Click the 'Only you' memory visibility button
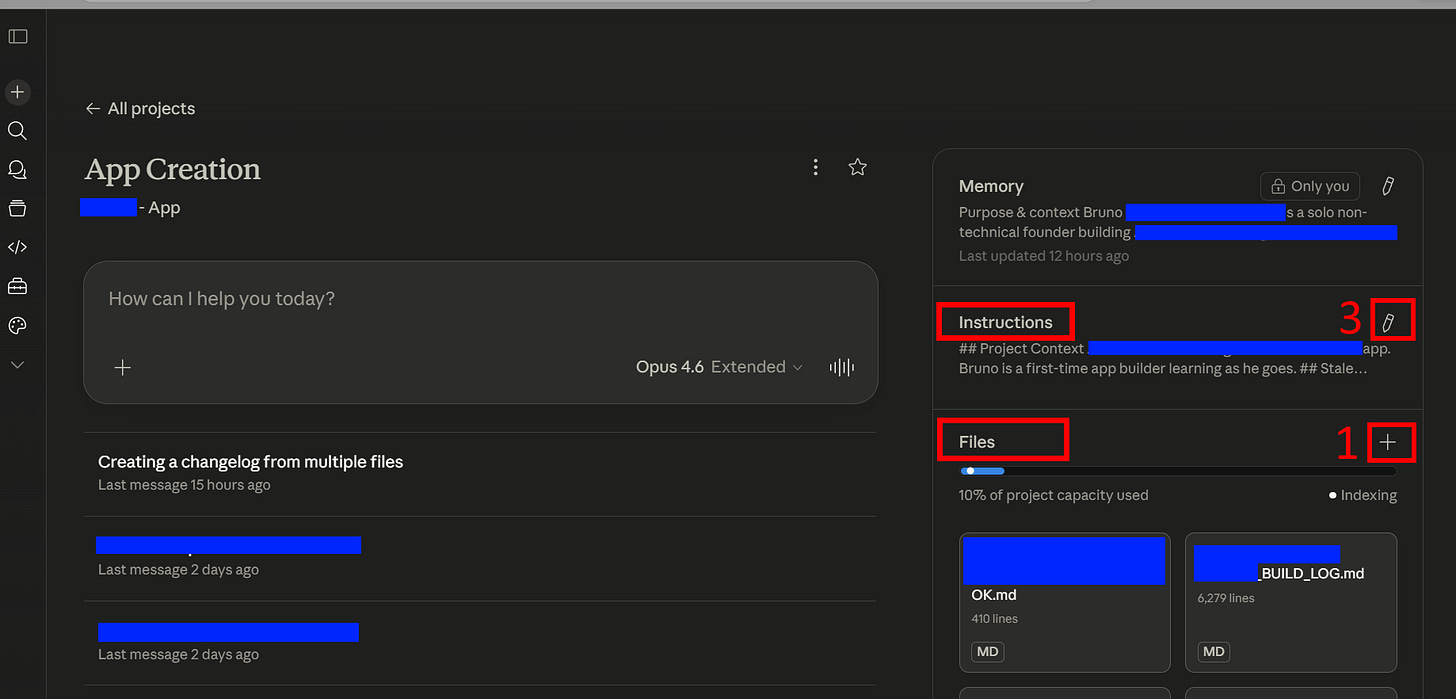The height and width of the screenshot is (699, 1456). [x=1311, y=186]
